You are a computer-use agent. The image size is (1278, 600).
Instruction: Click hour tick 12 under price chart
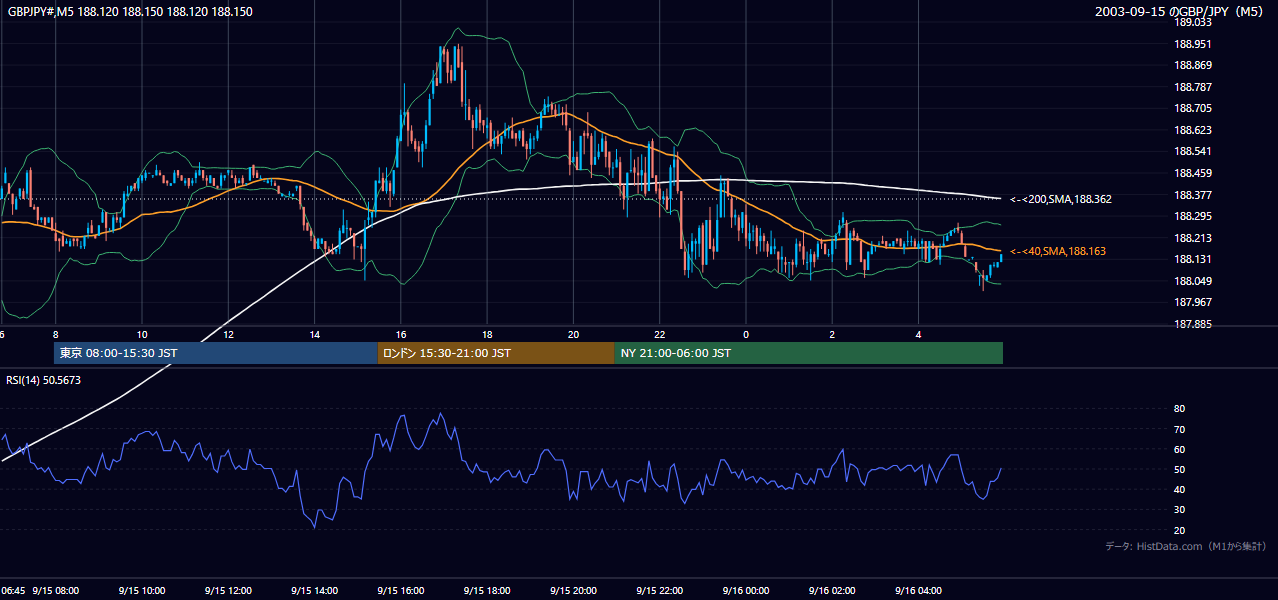coord(228,334)
